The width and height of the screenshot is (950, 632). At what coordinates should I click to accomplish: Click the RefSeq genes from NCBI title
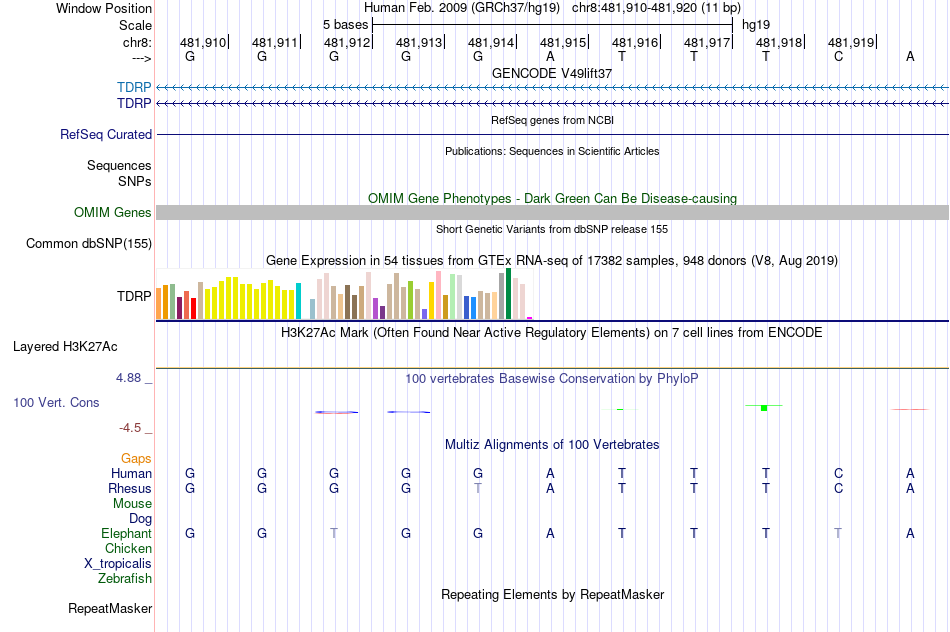point(553,120)
